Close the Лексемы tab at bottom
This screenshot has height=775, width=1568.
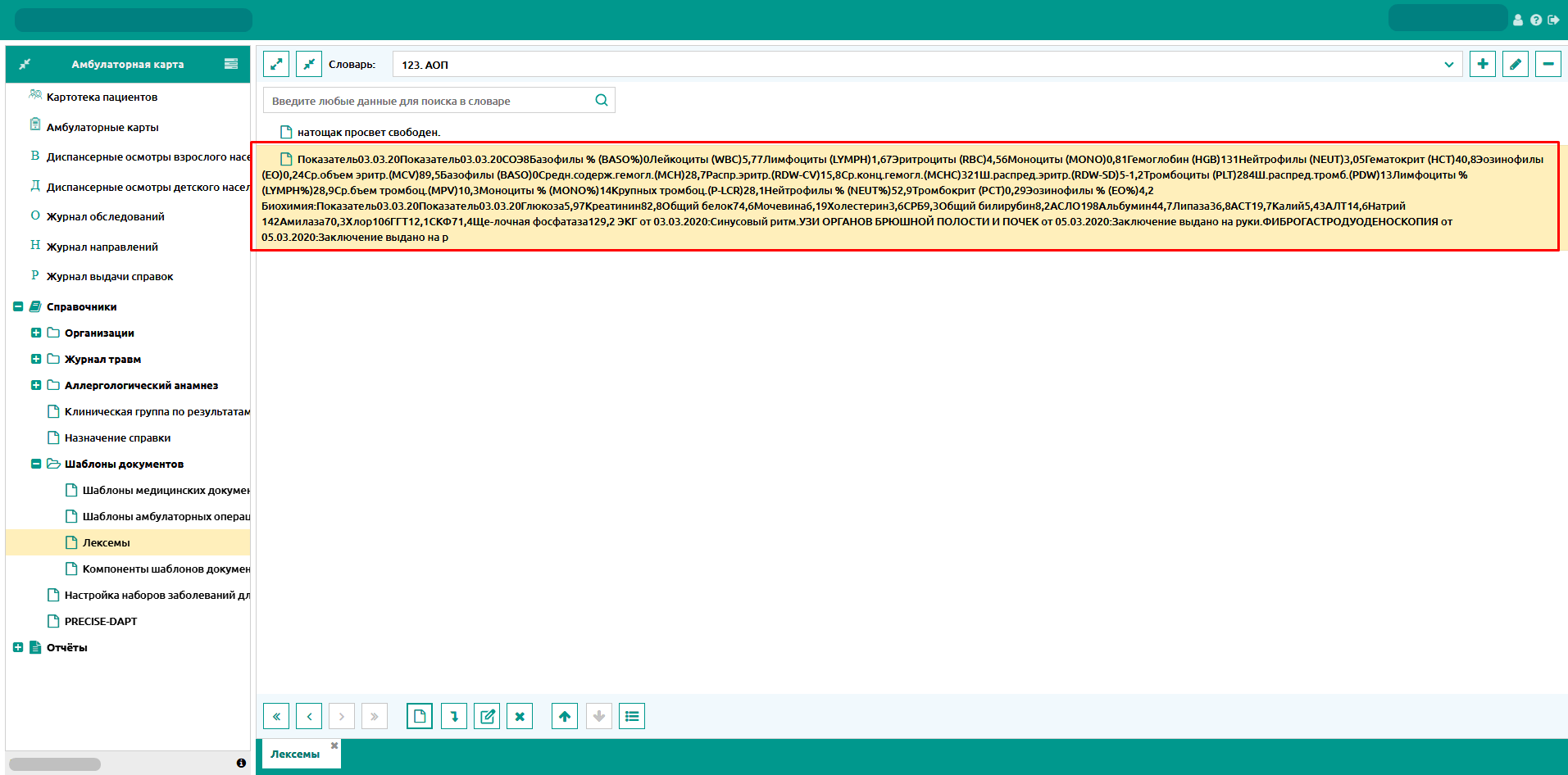click(334, 746)
